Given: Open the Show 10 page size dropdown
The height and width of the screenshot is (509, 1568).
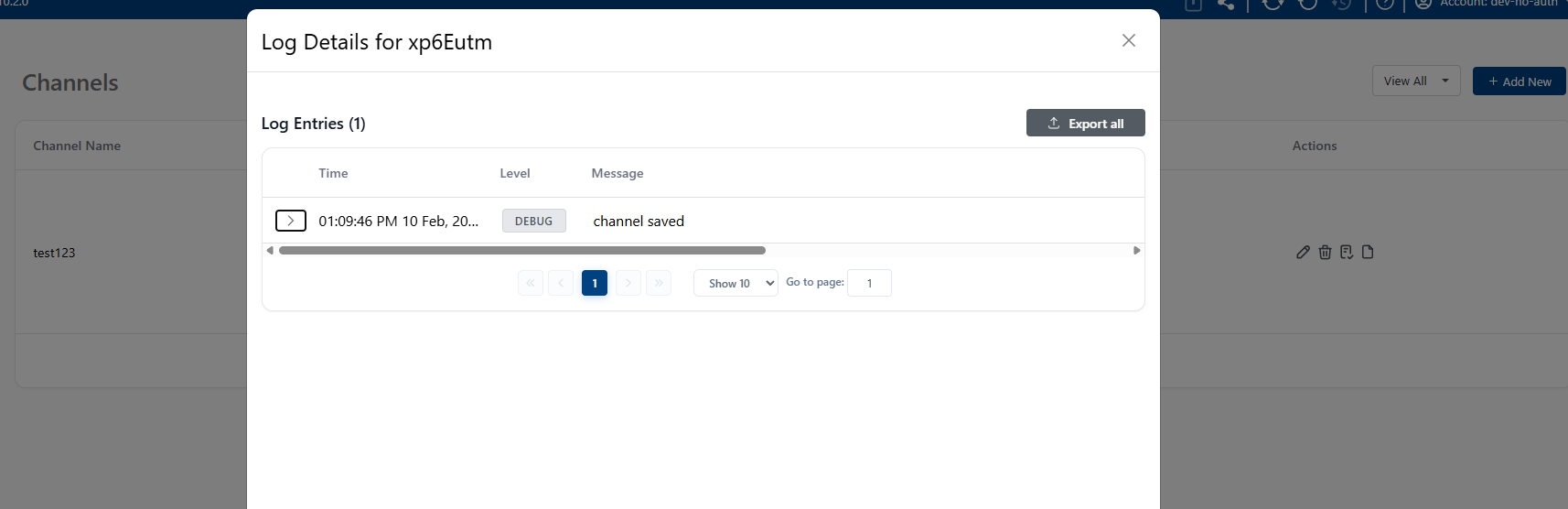Looking at the screenshot, I should (x=736, y=283).
